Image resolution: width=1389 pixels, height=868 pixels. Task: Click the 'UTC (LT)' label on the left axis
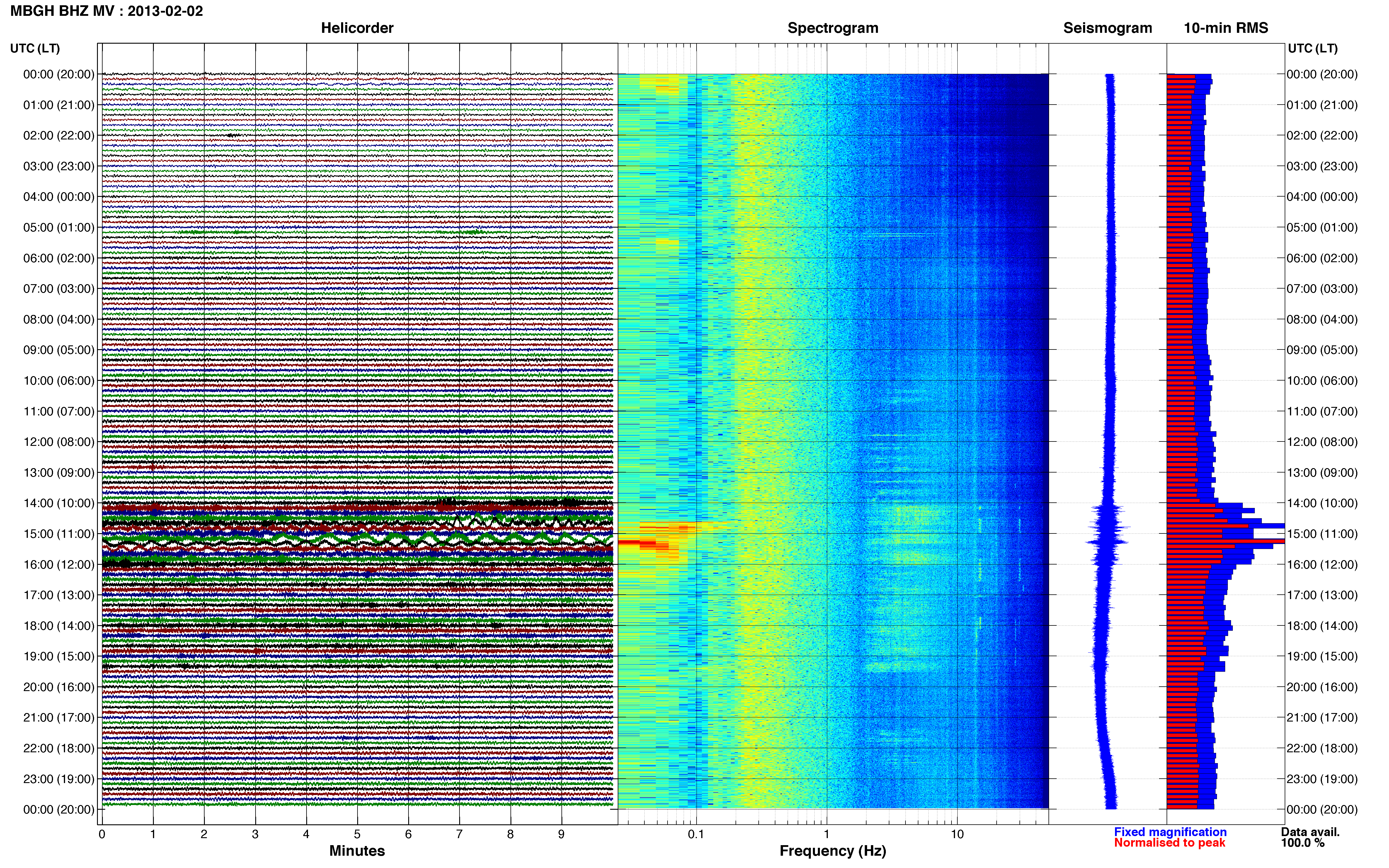click(x=35, y=48)
